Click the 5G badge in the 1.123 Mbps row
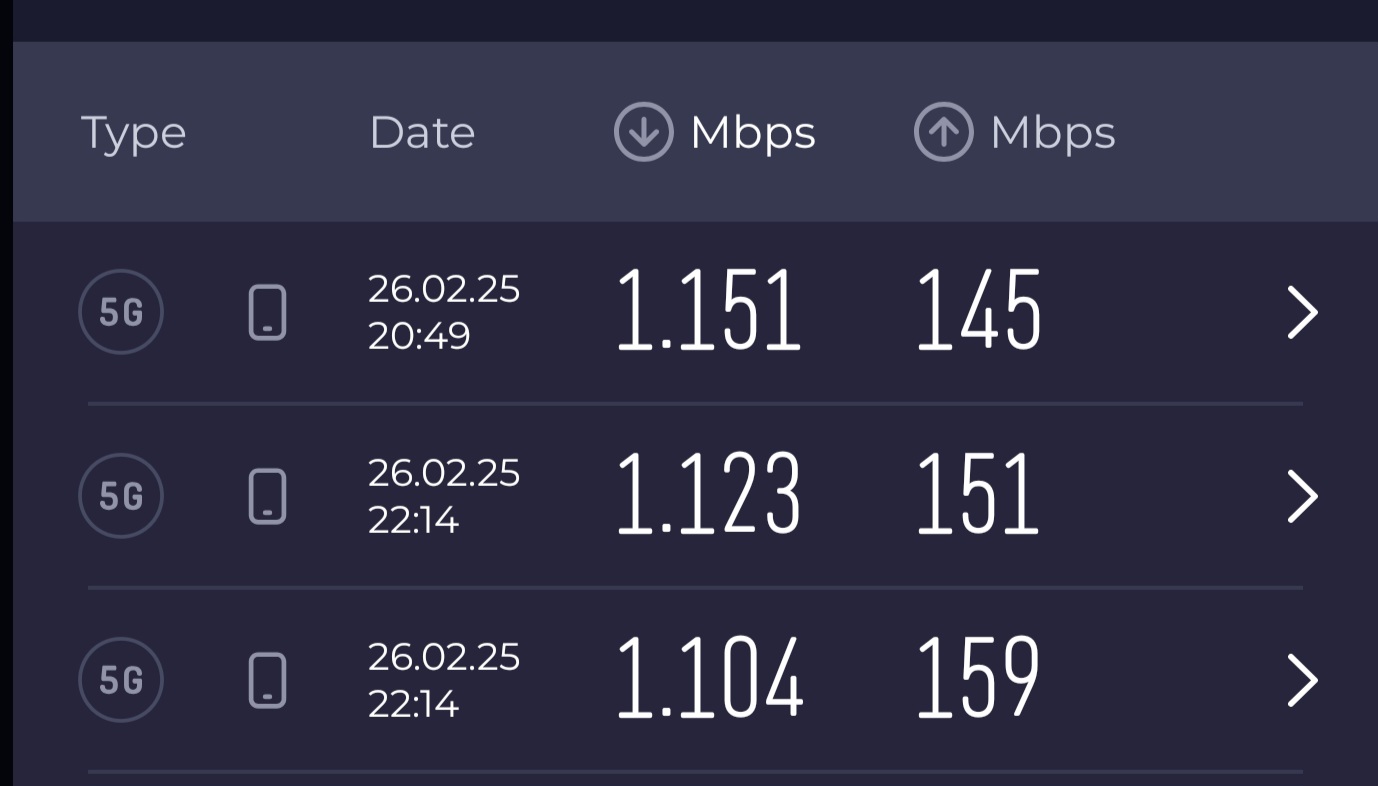The image size is (1378, 786). [x=121, y=496]
